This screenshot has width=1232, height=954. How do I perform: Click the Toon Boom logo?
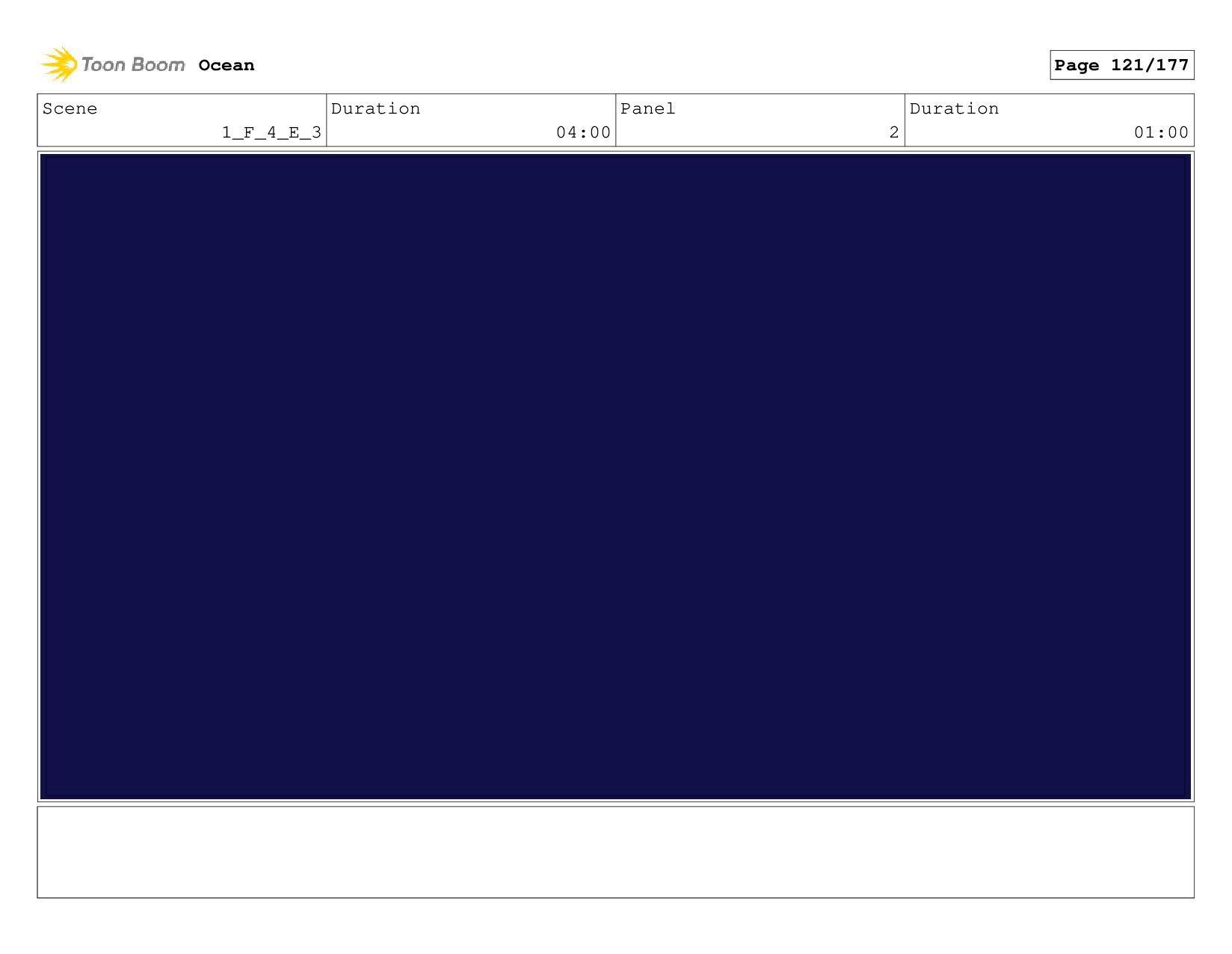coord(112,64)
